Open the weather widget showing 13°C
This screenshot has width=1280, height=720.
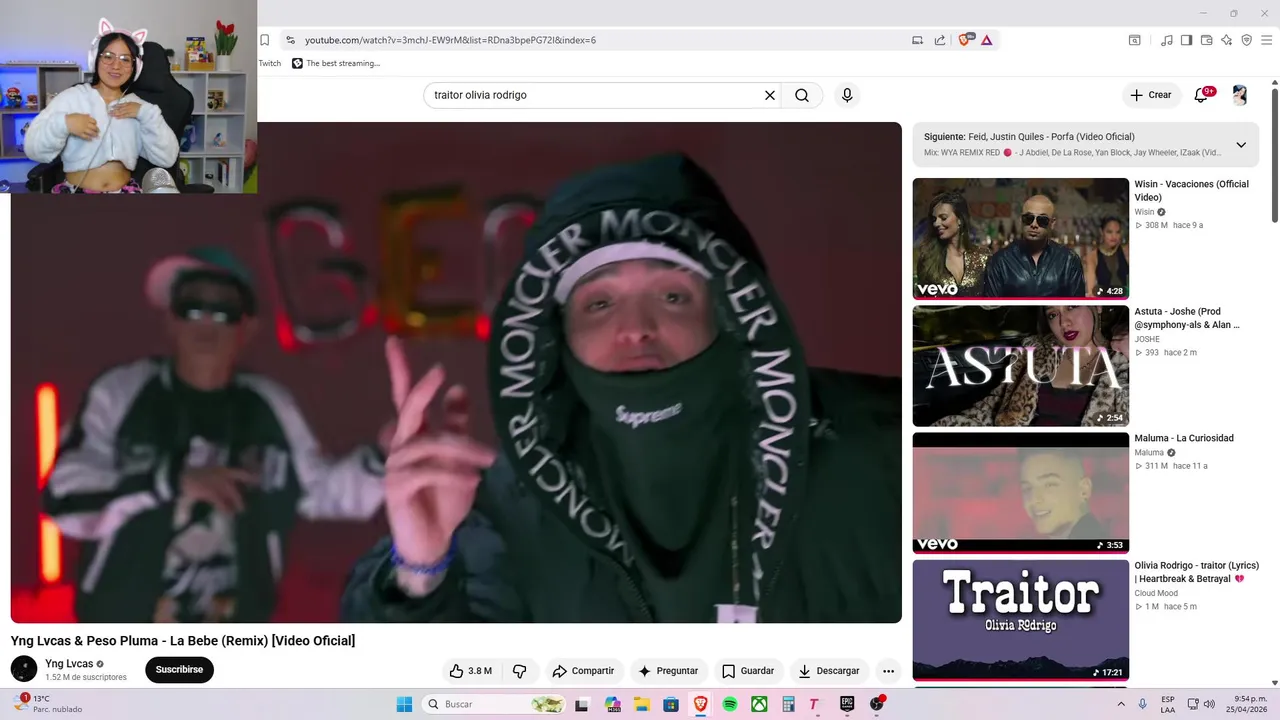pos(48,704)
